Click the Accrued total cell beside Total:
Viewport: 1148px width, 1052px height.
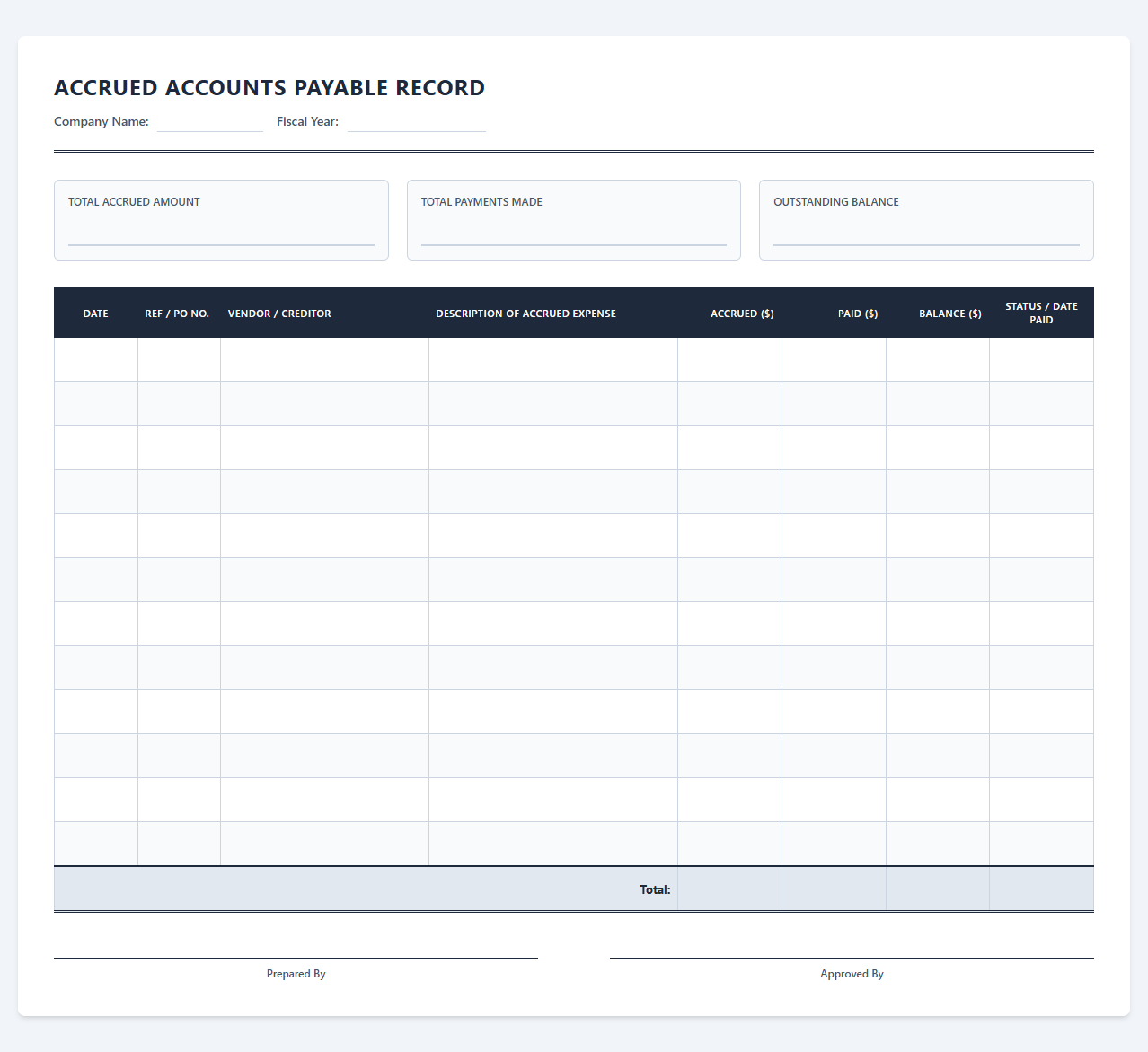729,889
